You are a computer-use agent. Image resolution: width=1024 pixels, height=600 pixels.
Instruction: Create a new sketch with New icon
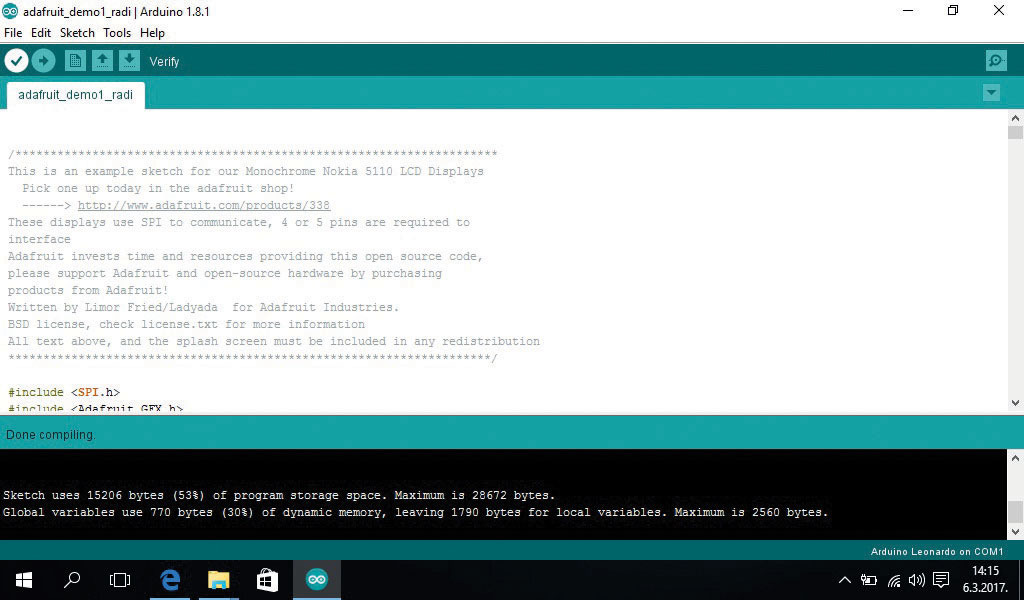[x=75, y=61]
